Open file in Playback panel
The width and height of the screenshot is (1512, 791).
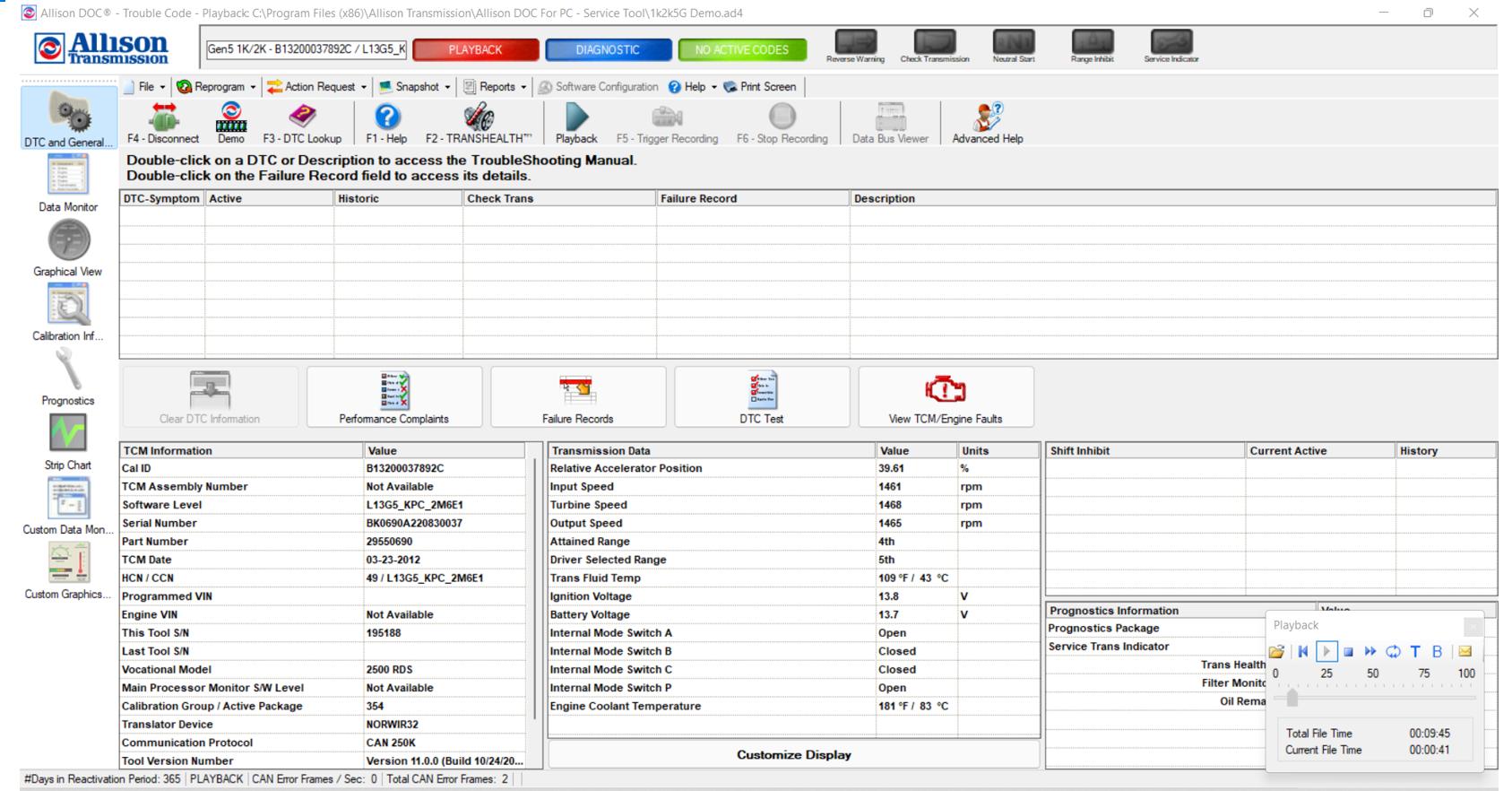(x=1277, y=652)
